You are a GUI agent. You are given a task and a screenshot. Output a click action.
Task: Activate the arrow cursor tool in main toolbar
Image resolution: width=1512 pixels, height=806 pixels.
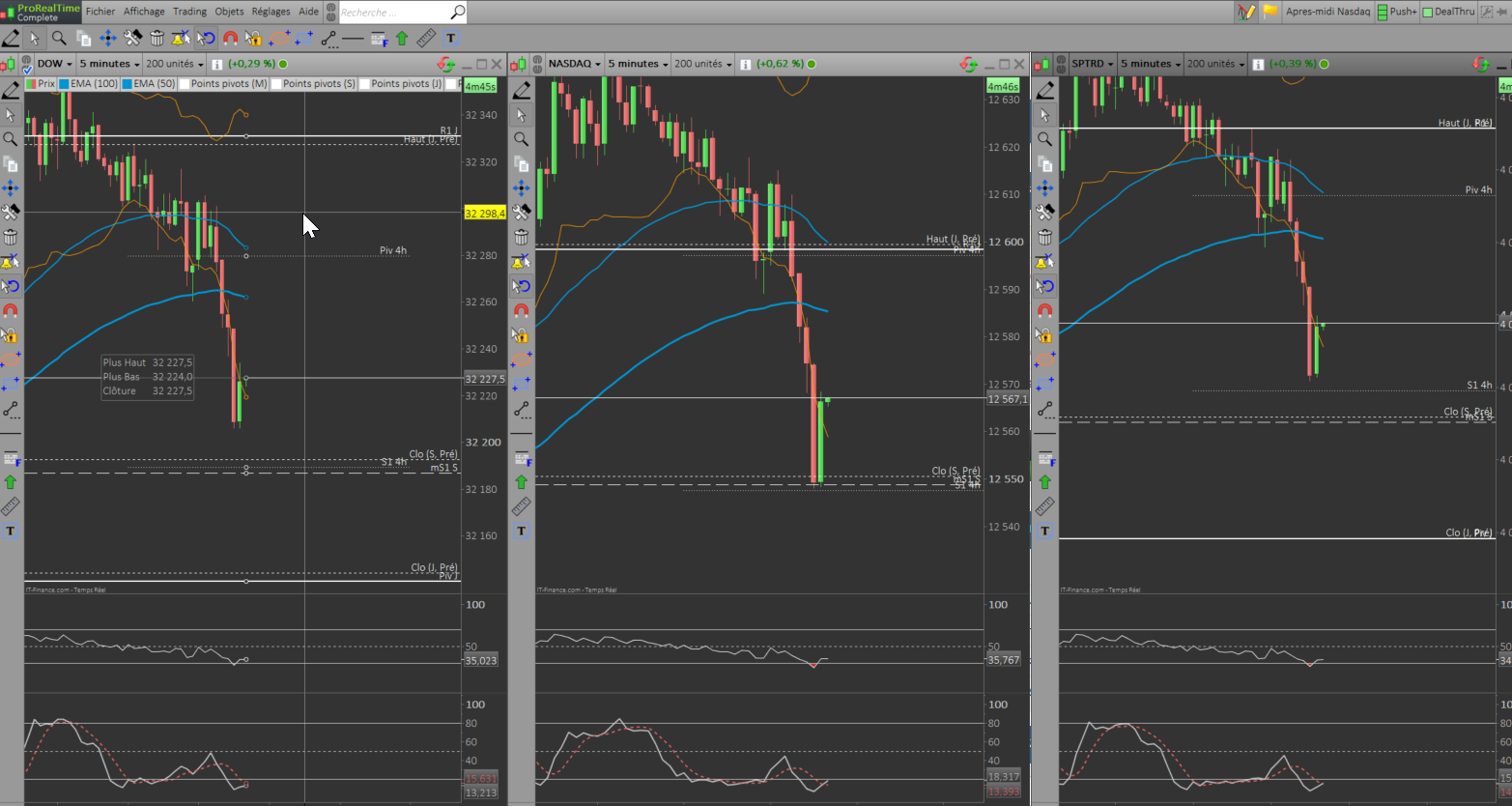35,39
